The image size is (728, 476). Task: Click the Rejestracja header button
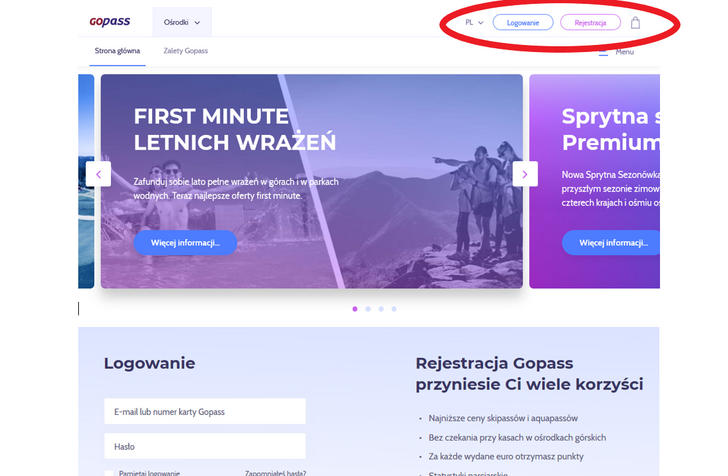(590, 22)
